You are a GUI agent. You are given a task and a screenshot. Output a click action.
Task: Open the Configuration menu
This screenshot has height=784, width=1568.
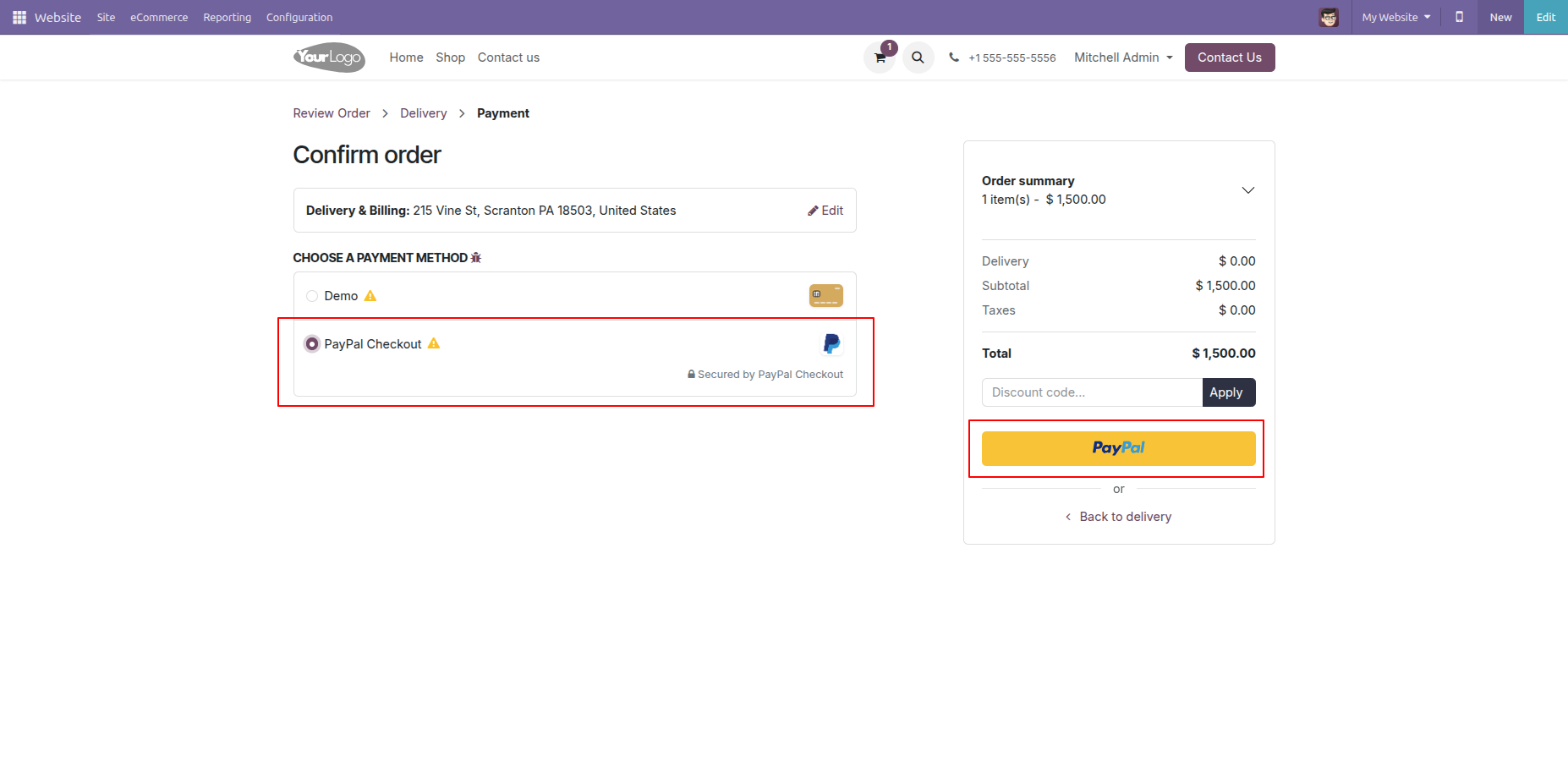click(x=299, y=17)
